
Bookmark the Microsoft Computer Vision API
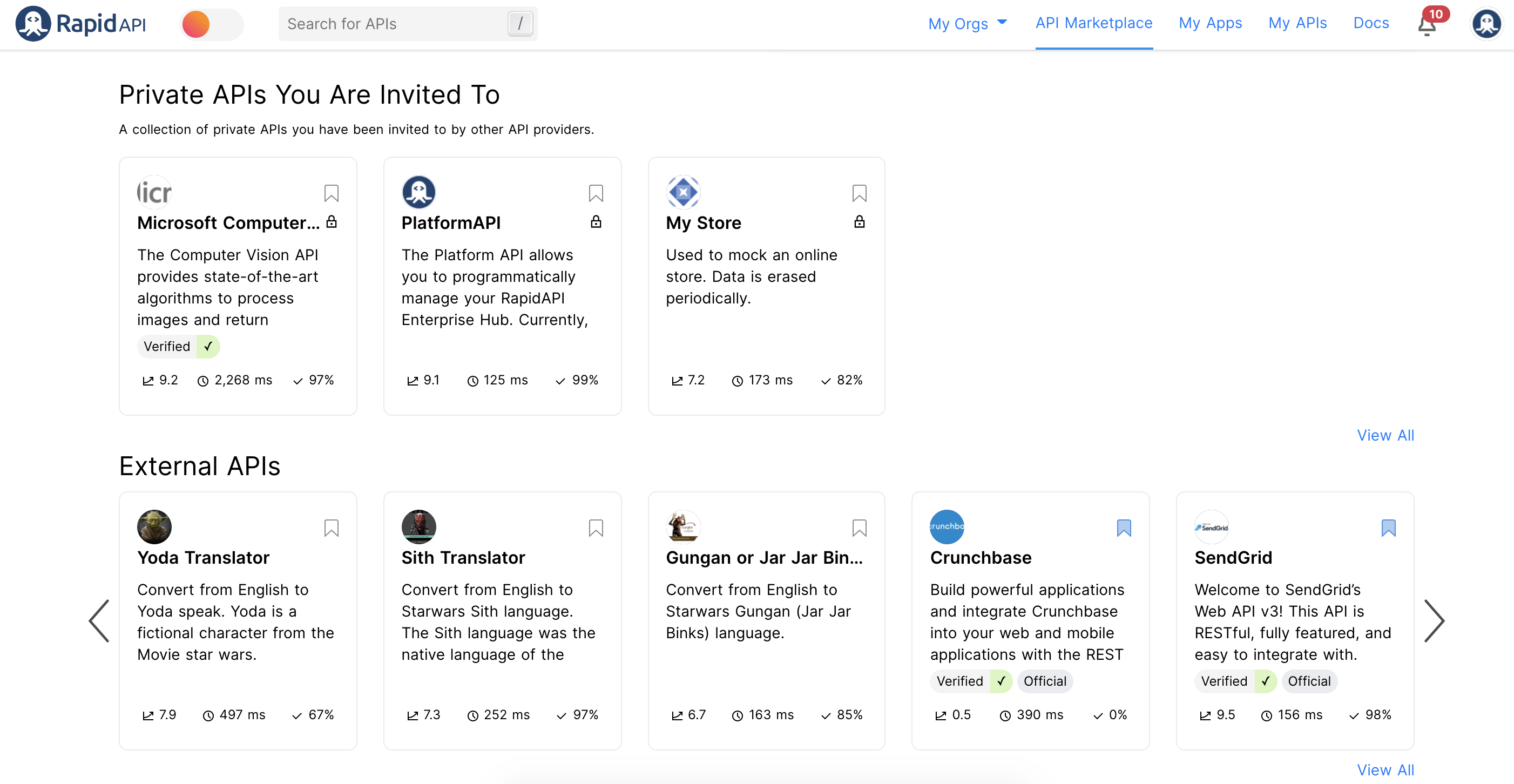coord(331,193)
